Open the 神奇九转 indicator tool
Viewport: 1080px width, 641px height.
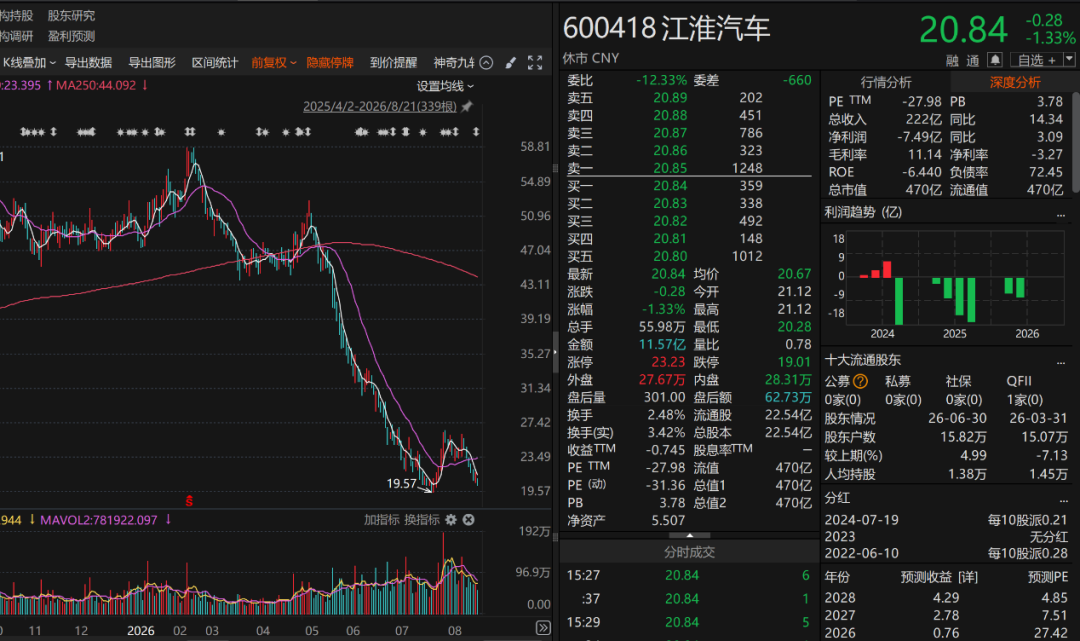click(455, 63)
